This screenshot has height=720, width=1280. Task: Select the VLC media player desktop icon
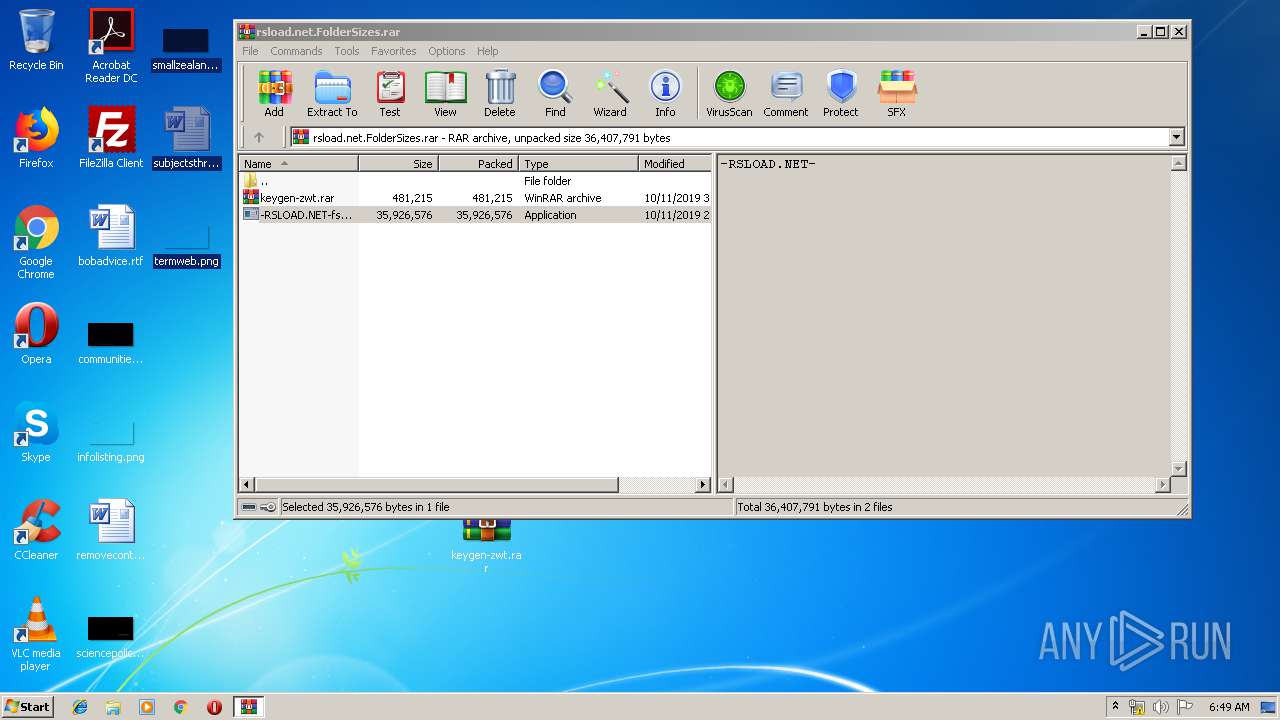pyautogui.click(x=36, y=634)
